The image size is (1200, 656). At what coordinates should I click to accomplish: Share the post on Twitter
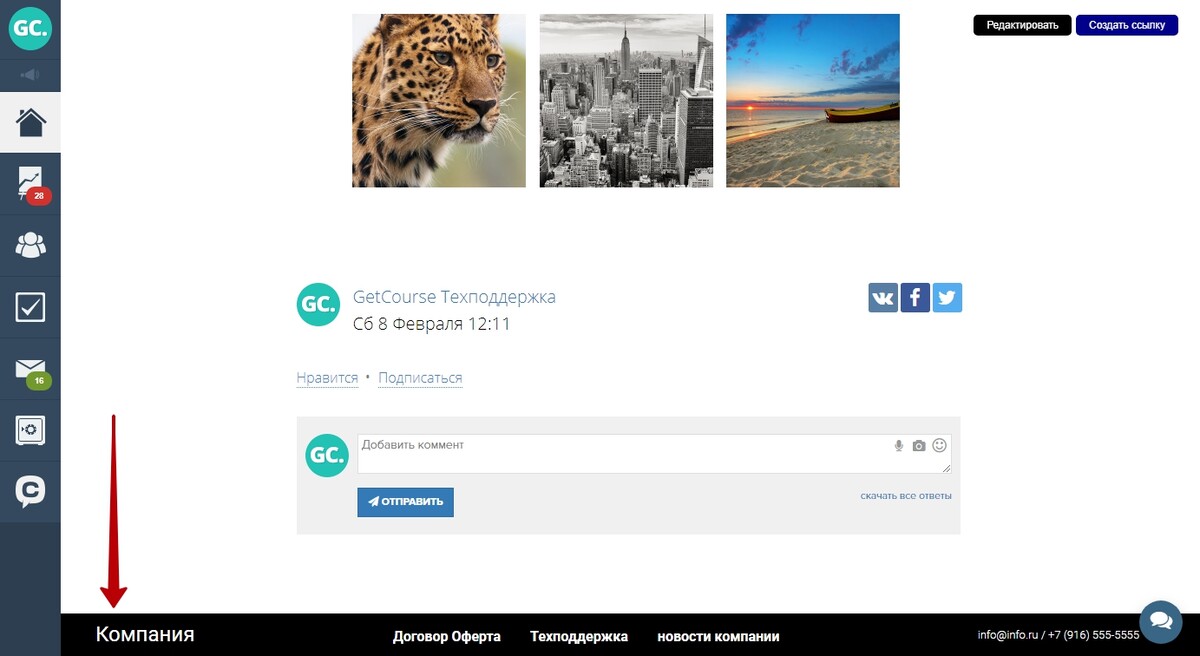click(x=947, y=298)
